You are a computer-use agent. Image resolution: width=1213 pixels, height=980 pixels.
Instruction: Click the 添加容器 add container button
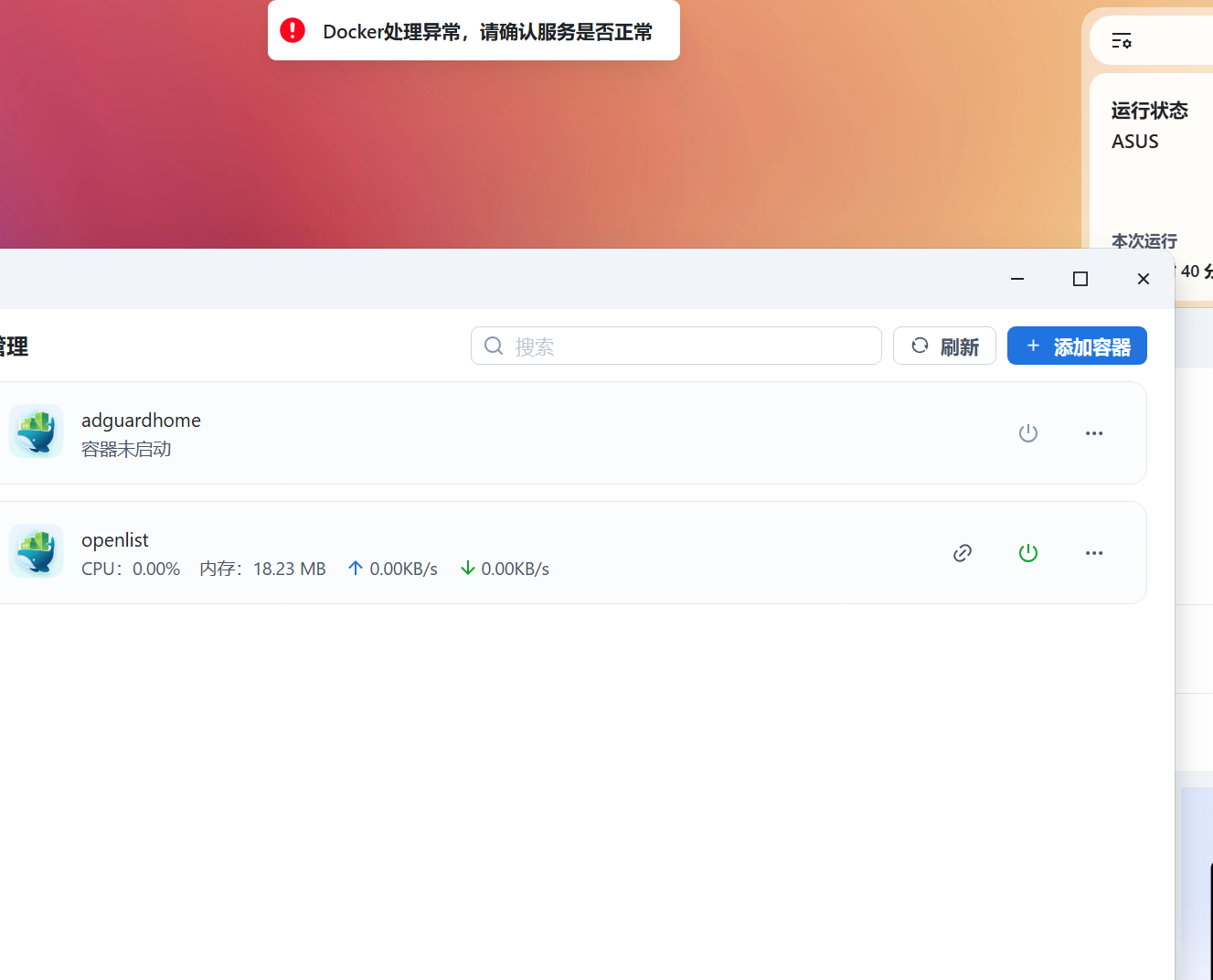point(1077,346)
